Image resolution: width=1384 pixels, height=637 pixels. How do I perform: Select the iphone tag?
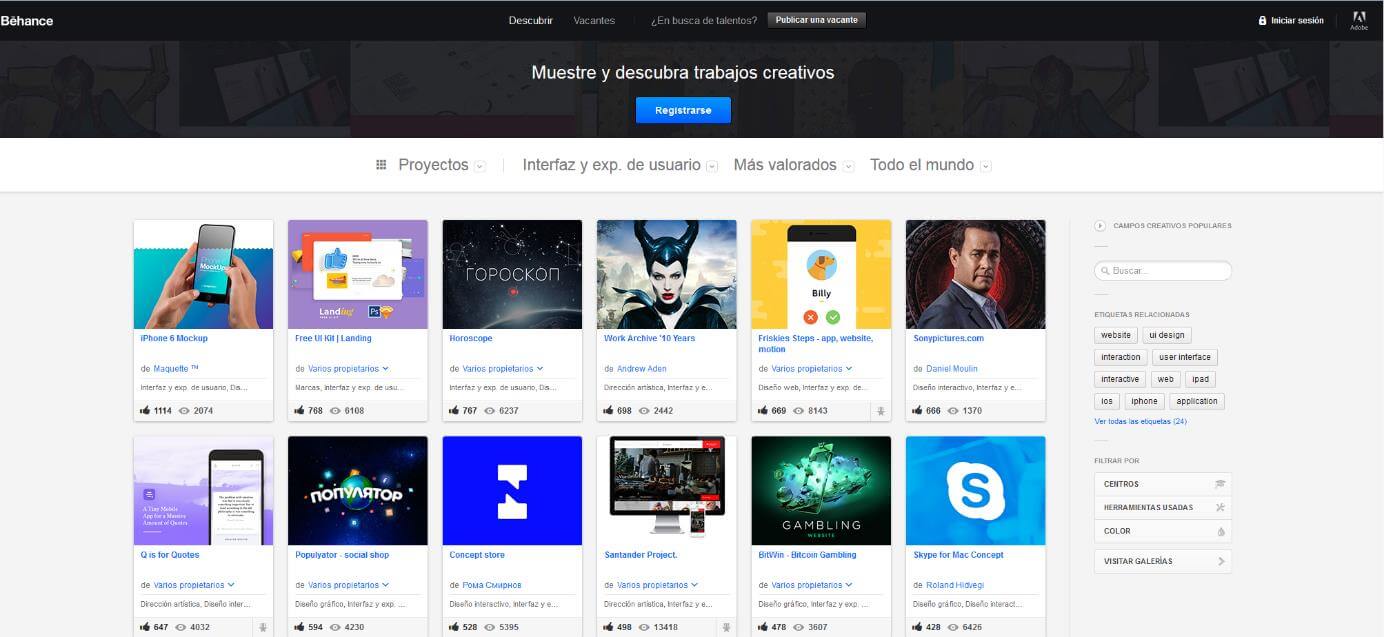(x=1144, y=401)
